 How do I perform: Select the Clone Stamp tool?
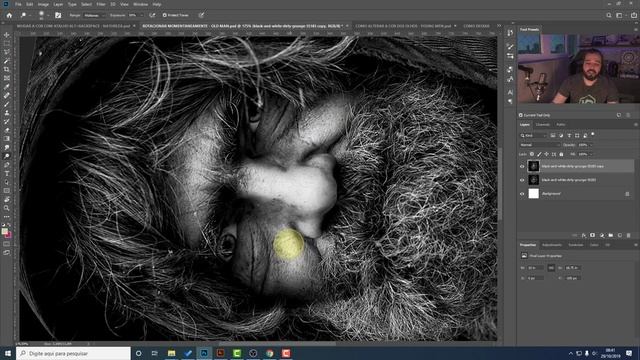pyautogui.click(x=7, y=113)
